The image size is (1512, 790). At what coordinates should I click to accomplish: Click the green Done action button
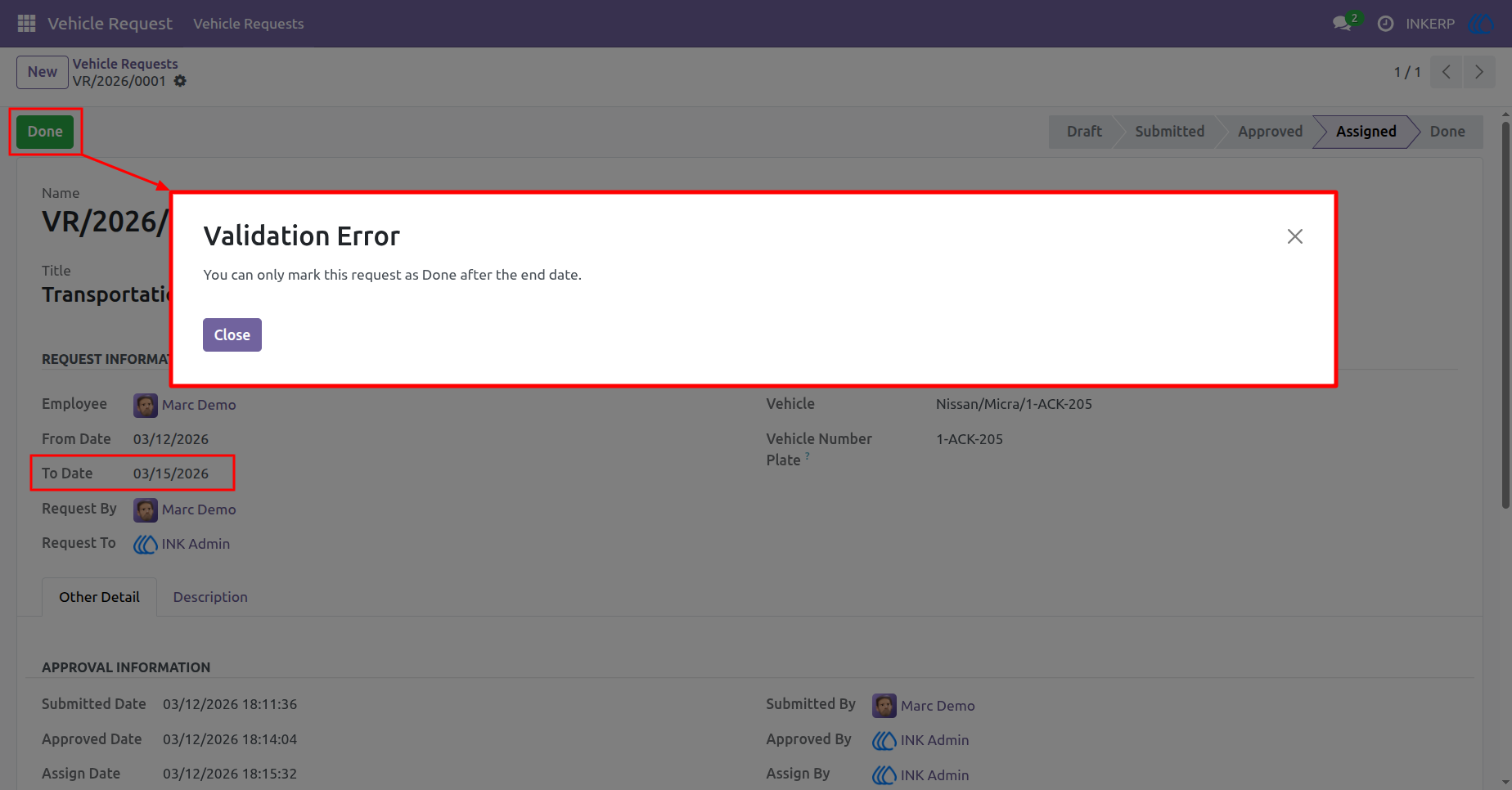[45, 132]
